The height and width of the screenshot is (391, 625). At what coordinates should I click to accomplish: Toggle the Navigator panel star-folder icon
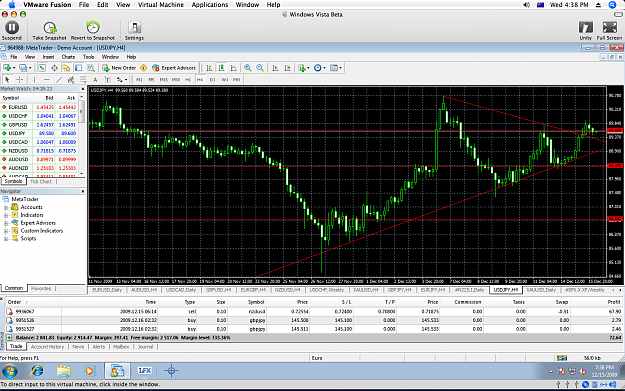[x=66, y=68]
